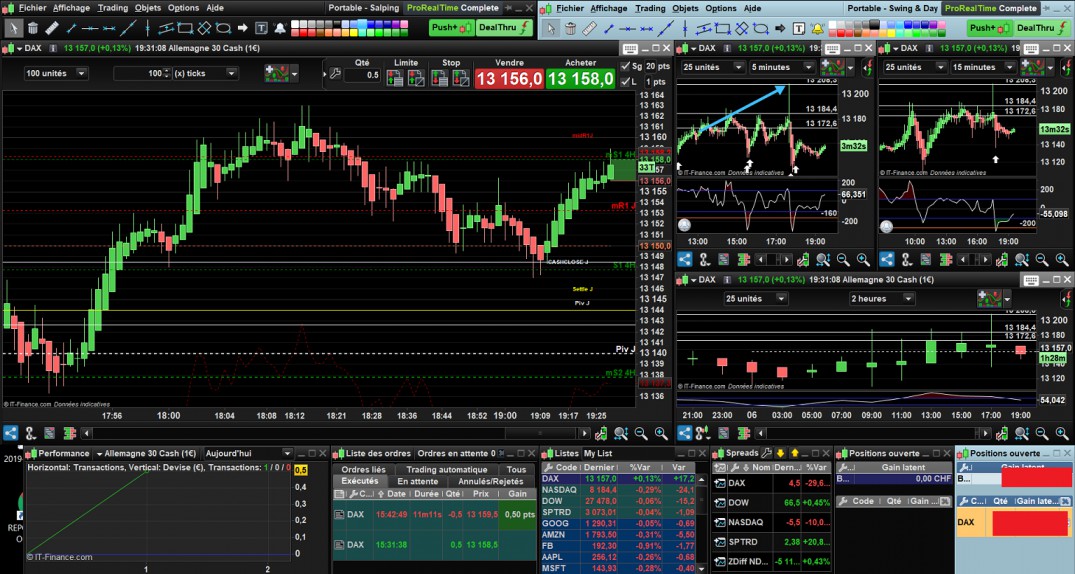1075x574 pixels.
Task: Toggle the Sg checkbox
Action: (x=626, y=66)
